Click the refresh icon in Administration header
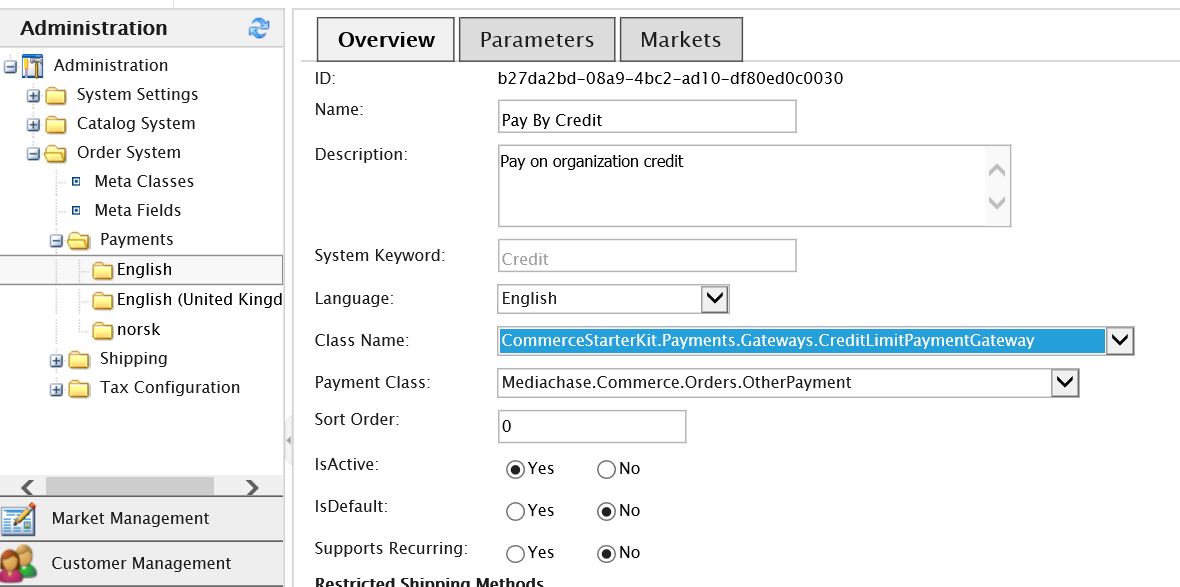The height and width of the screenshot is (587, 1180). click(x=259, y=27)
